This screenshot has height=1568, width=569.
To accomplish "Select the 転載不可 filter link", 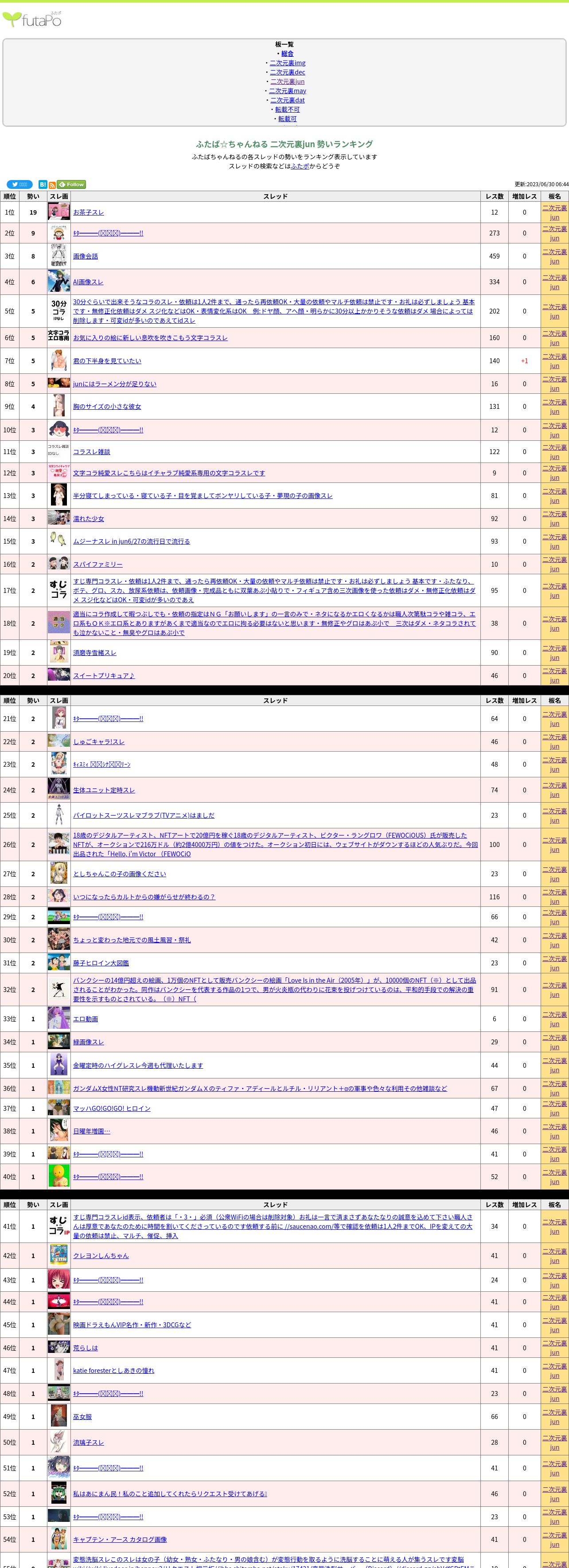I will (287, 109).
